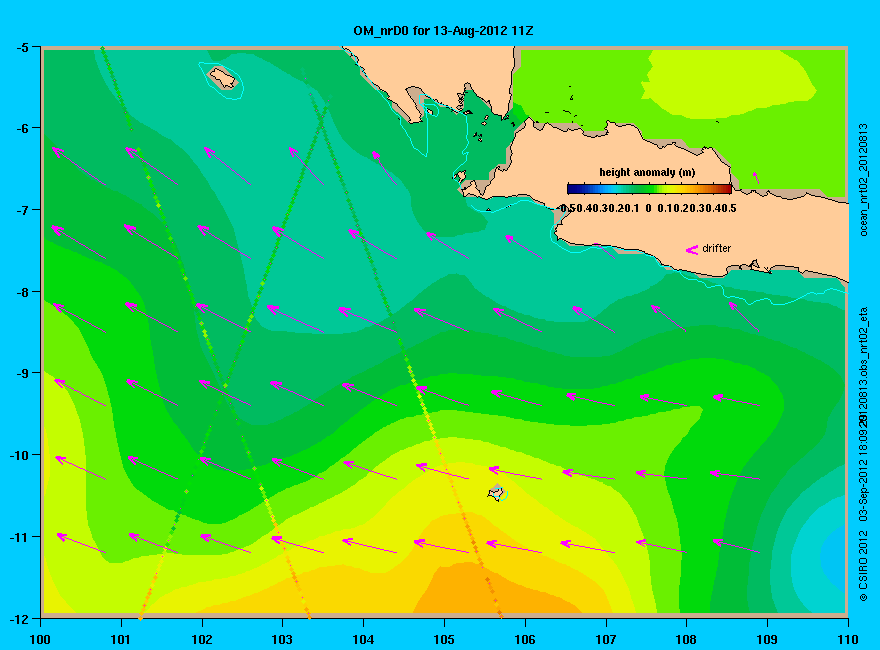The width and height of the screenshot is (880, 650).
Task: Click the height anomaly color bar
Action: [649, 189]
